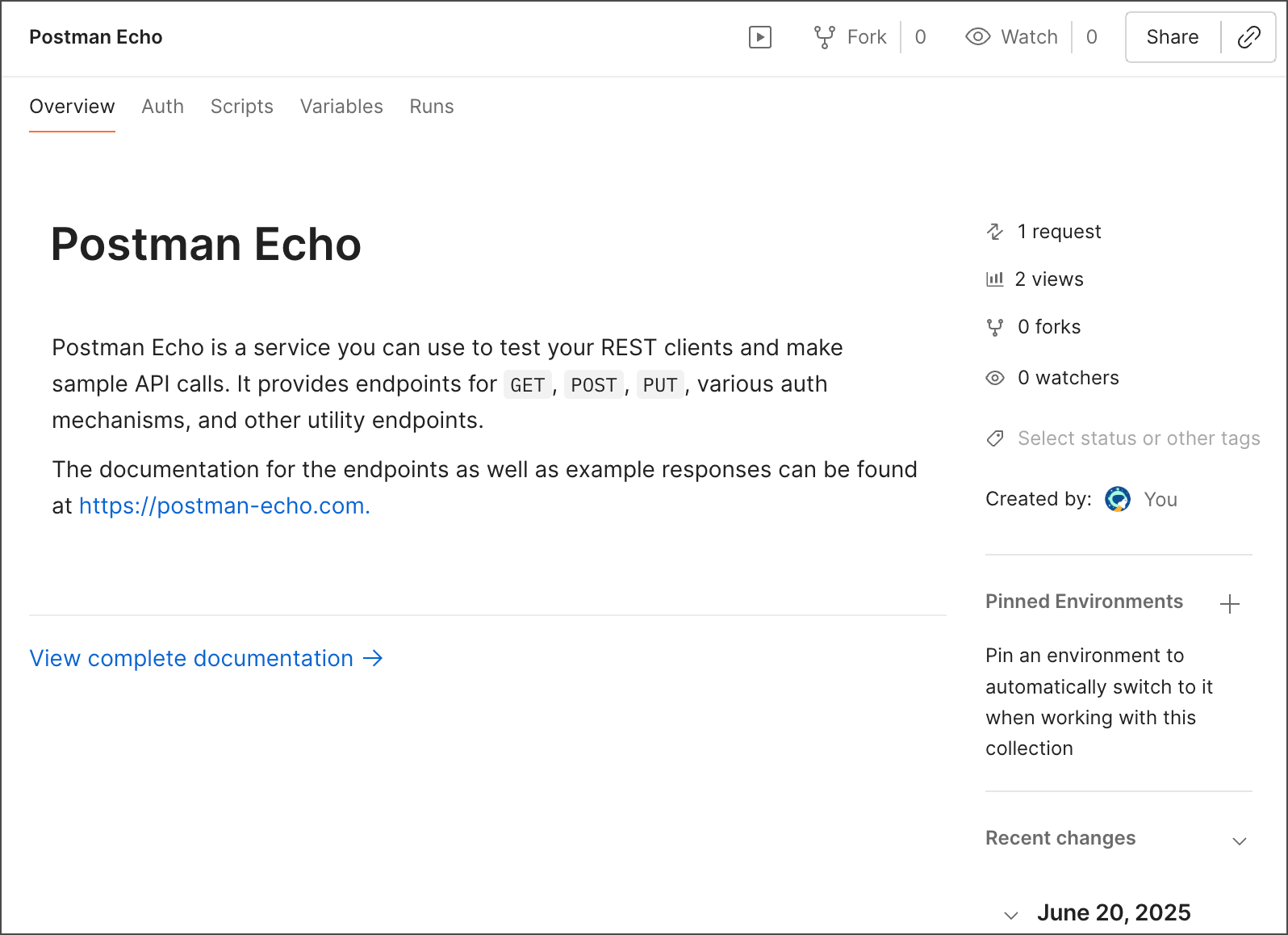Collapse the Recent changes section
Image resolution: width=1288 pixels, height=935 pixels.
coord(1239,841)
